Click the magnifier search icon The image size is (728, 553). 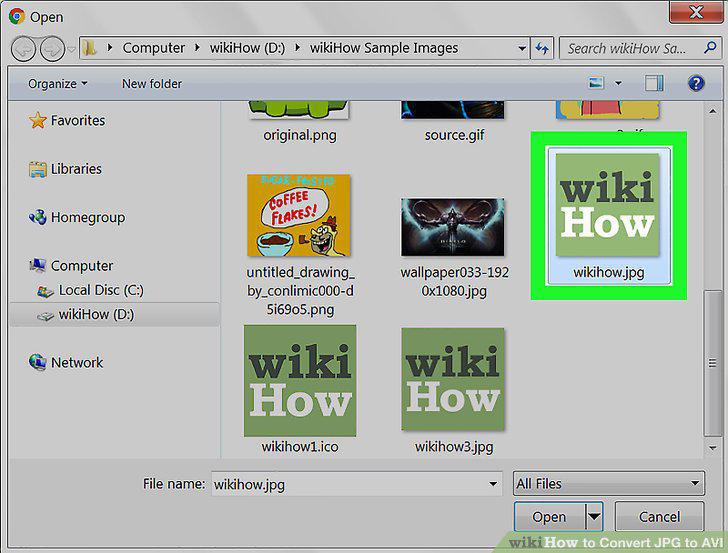[x=710, y=47]
